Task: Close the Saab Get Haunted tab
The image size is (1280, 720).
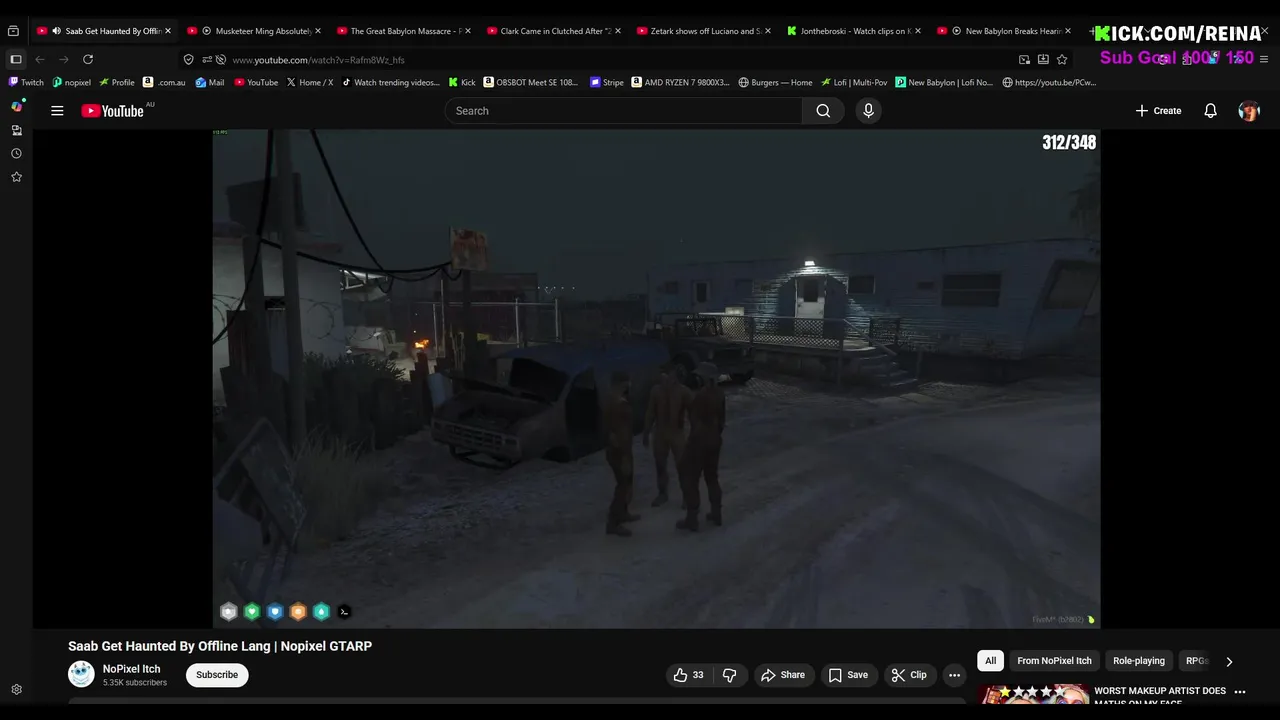Action: pyautogui.click(x=168, y=31)
